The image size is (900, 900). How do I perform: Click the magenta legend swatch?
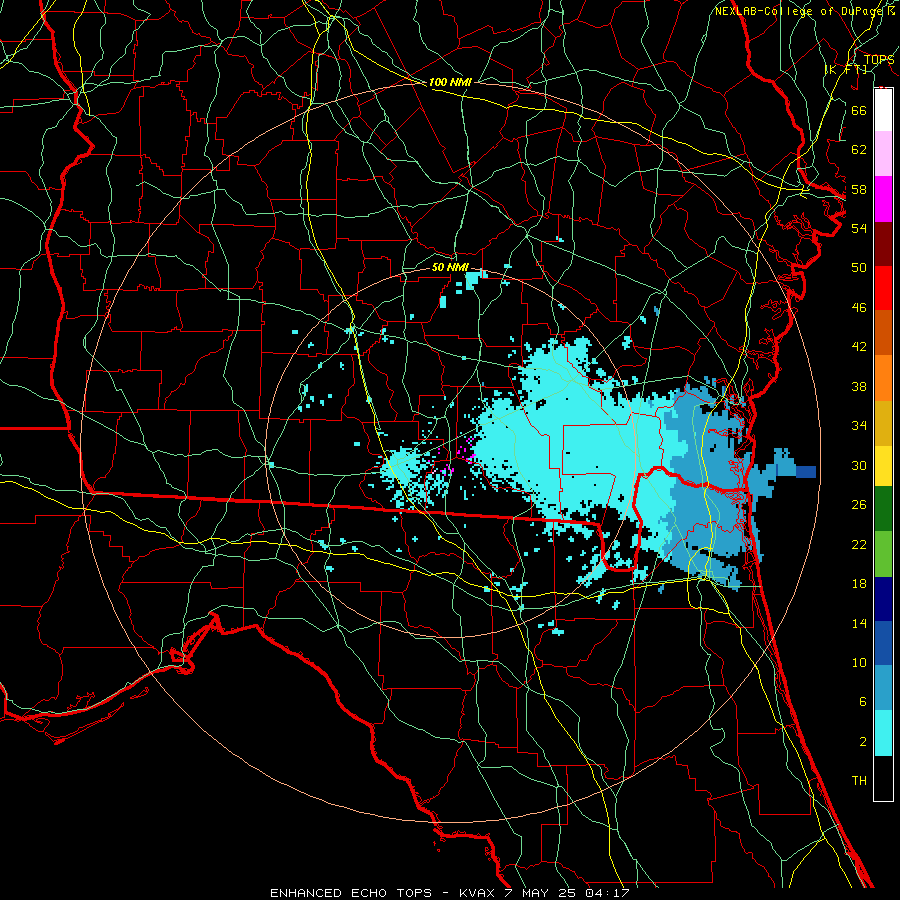883,199
